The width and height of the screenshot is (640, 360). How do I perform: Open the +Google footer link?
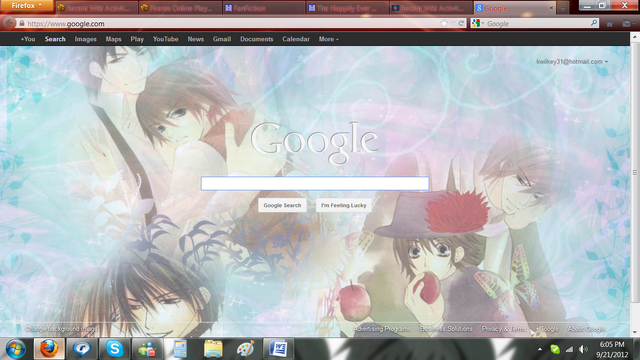547,329
